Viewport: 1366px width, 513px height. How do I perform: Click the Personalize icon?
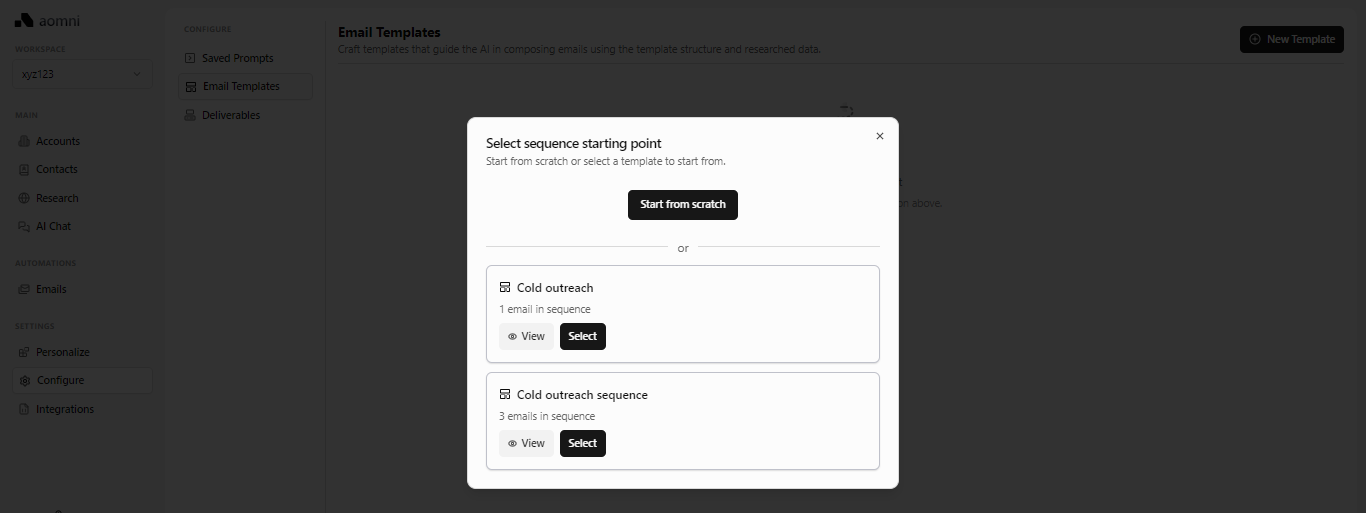[25, 352]
